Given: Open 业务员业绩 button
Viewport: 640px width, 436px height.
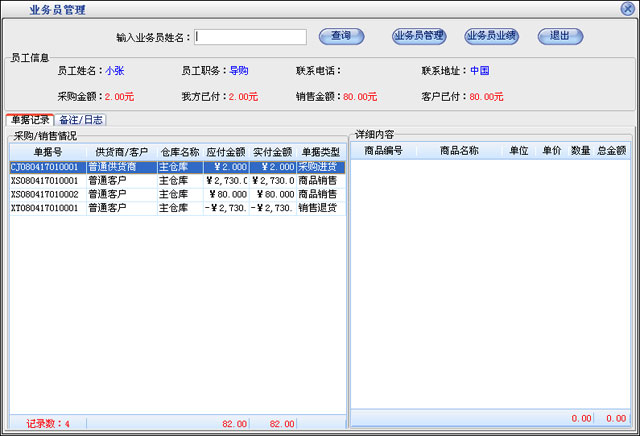Looking at the screenshot, I should (x=491, y=36).
